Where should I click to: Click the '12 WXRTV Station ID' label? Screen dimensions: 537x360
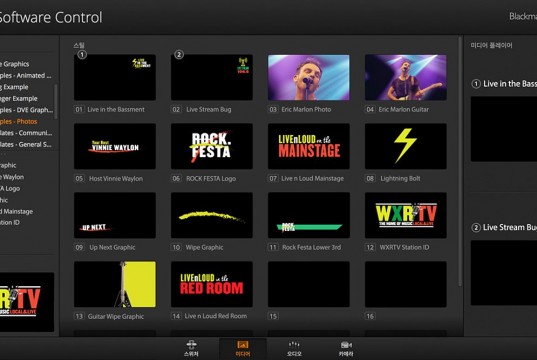click(x=397, y=247)
